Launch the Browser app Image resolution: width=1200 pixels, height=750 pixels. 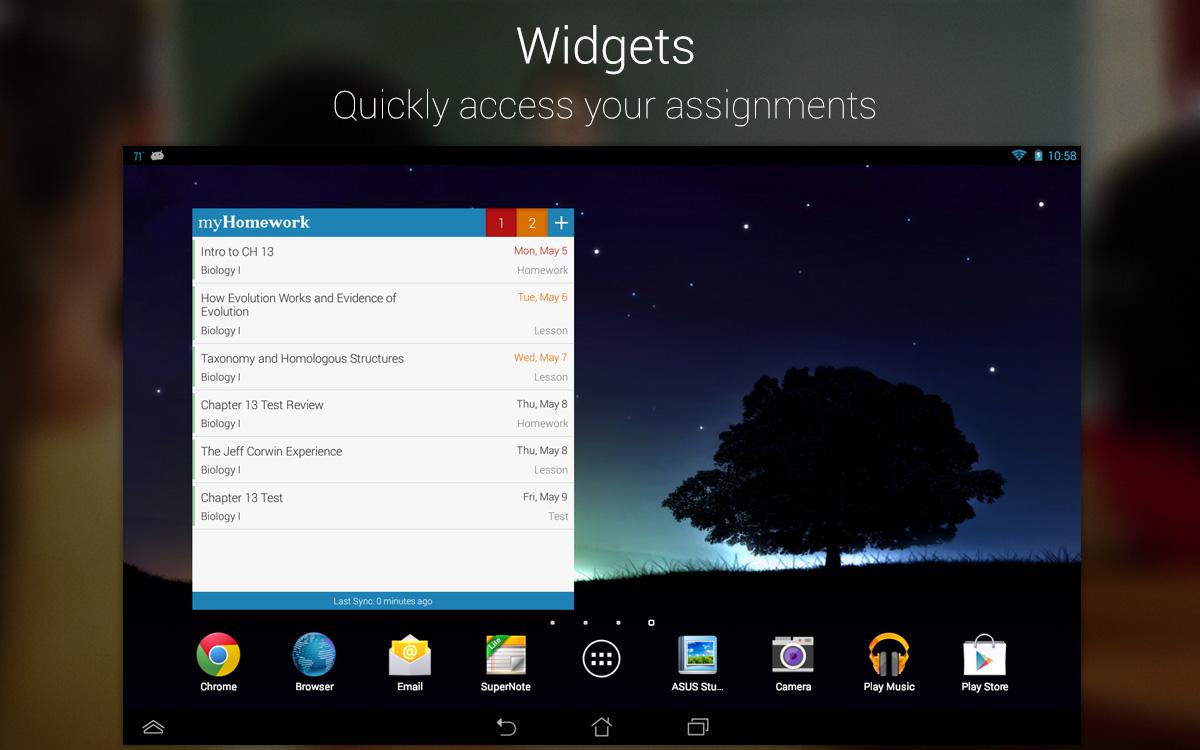pos(314,661)
